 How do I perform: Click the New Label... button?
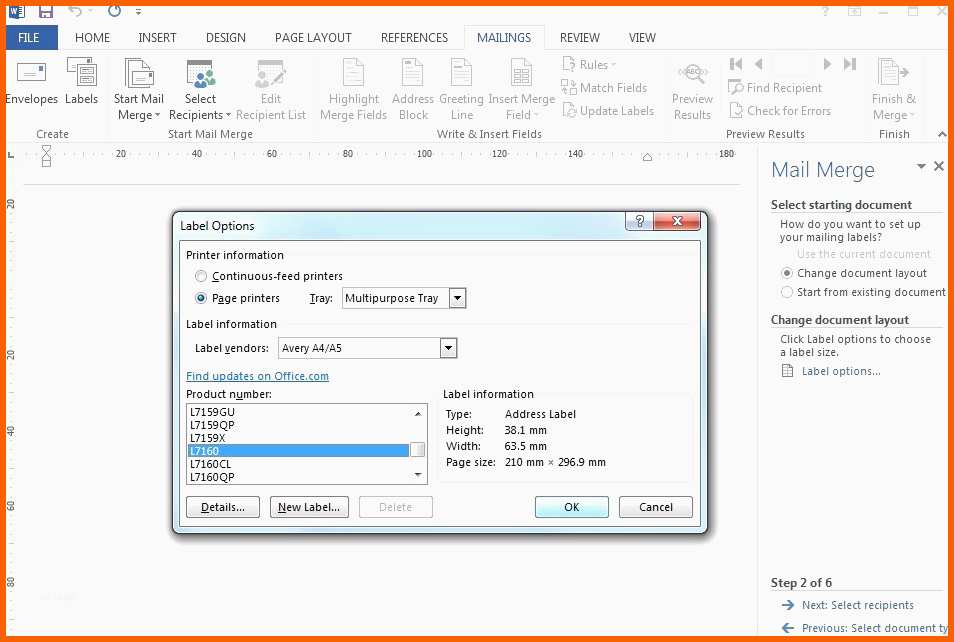click(x=309, y=507)
